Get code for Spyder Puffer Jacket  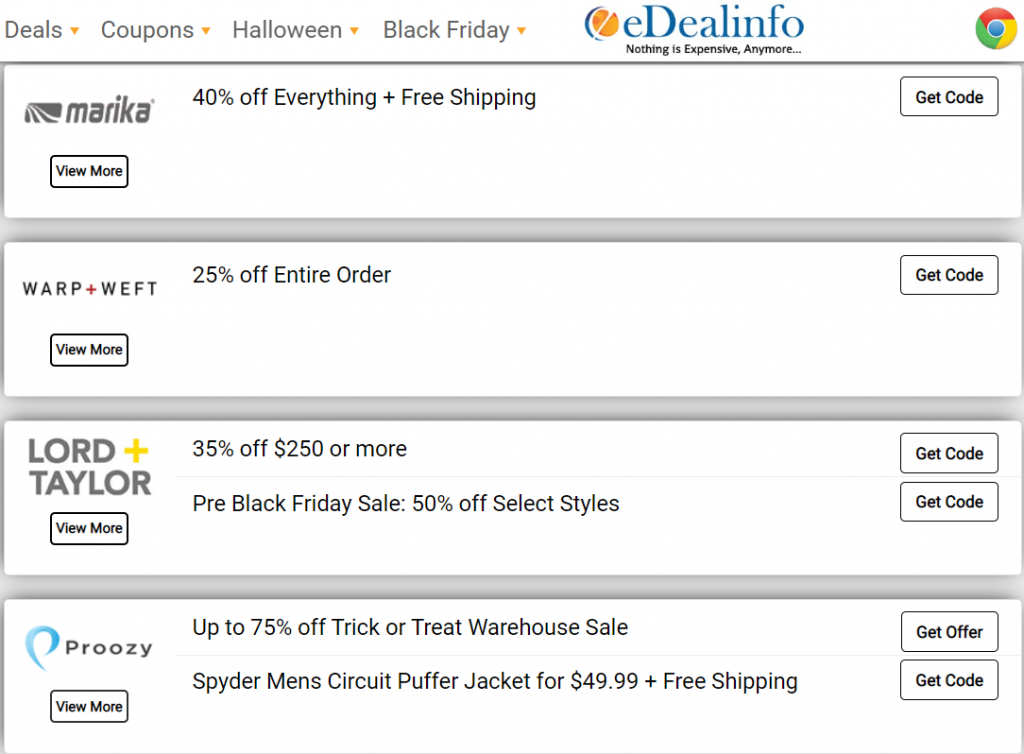pos(949,680)
